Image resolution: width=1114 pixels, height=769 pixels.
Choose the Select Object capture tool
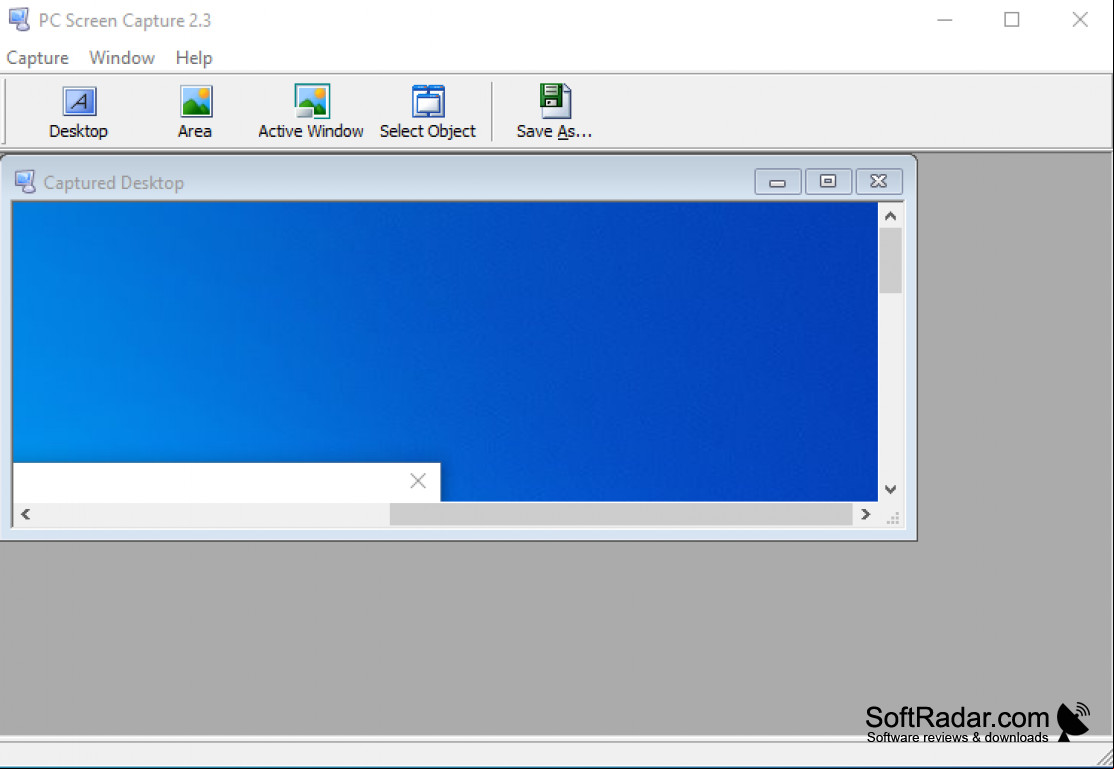click(x=428, y=112)
